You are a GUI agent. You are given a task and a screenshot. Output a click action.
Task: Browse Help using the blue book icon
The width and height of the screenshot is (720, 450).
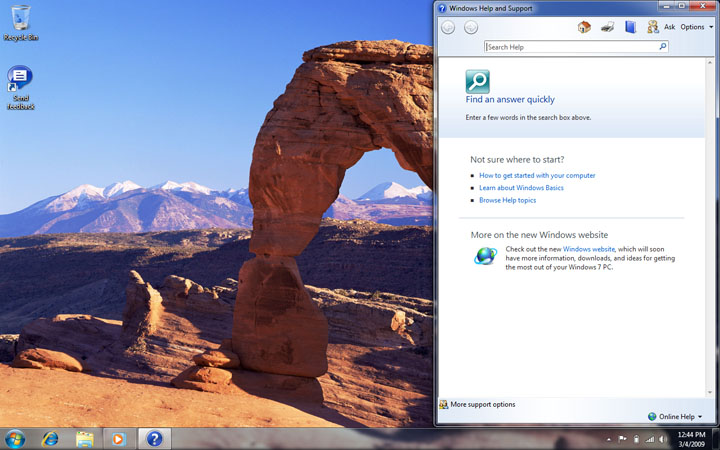(x=630, y=27)
